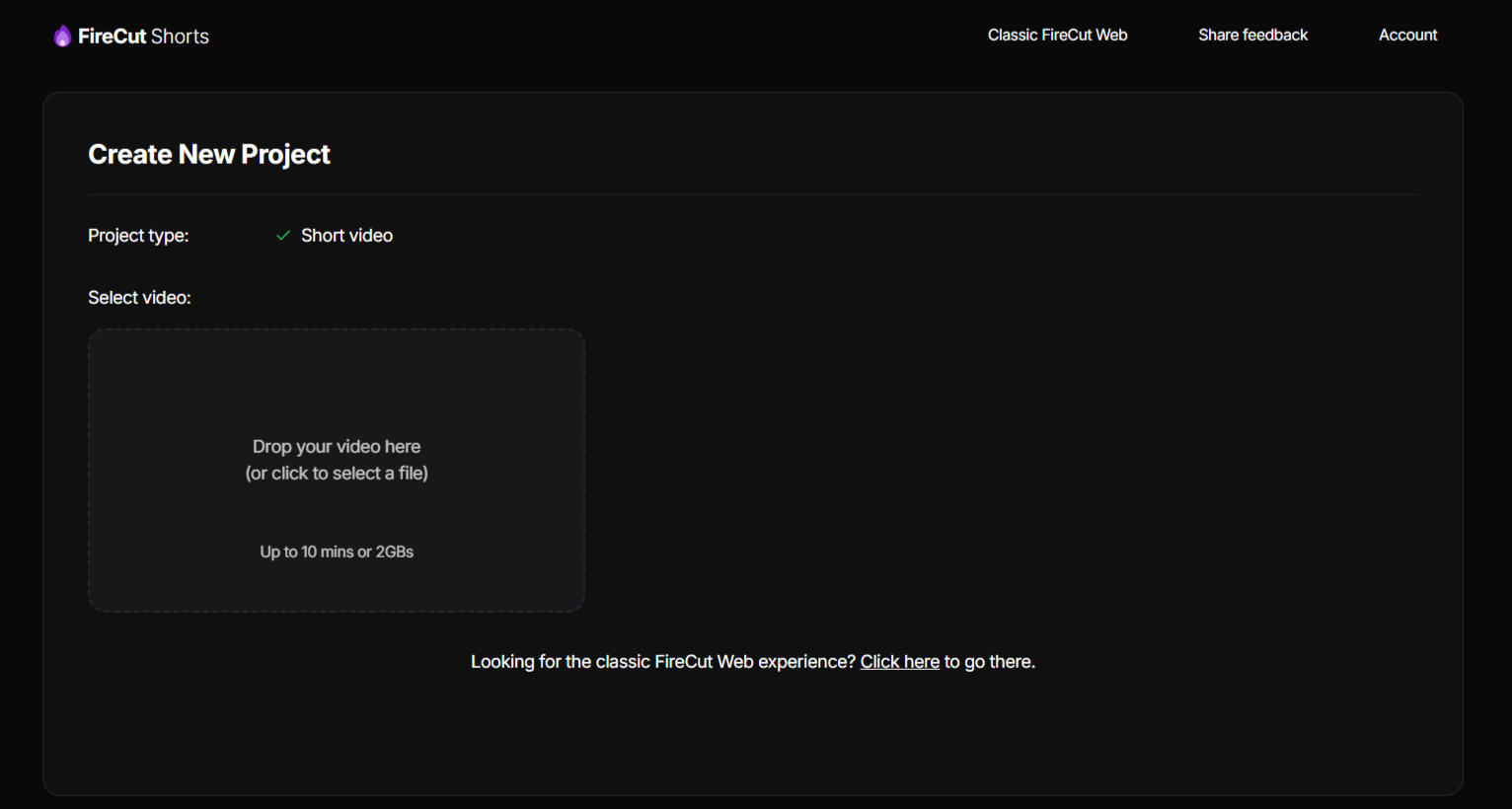The image size is (1512, 809).
Task: Click 'Looking for the classic FireCut Web experience?' text
Action: point(663,662)
